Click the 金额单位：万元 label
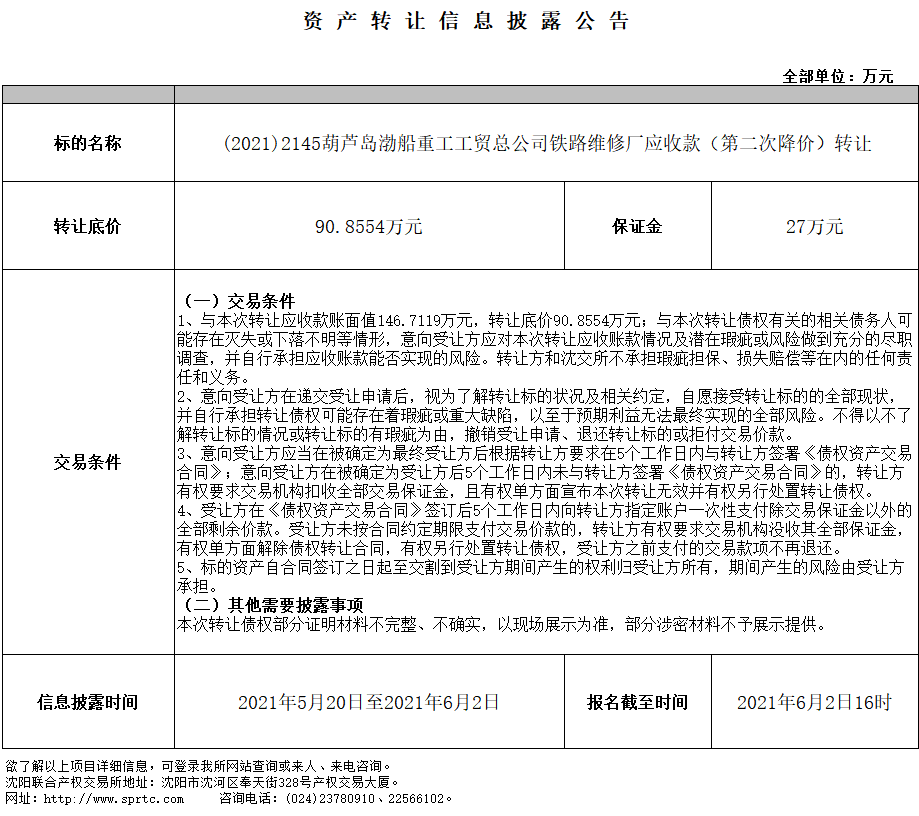This screenshot has height=816, width=919. [838, 76]
